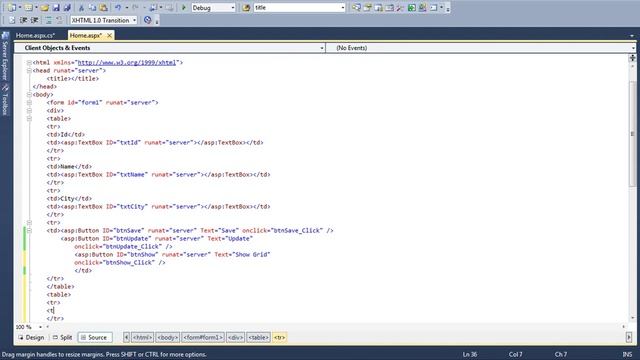
Task: Collapse the <html> element outline node
Action: (x=29, y=62)
